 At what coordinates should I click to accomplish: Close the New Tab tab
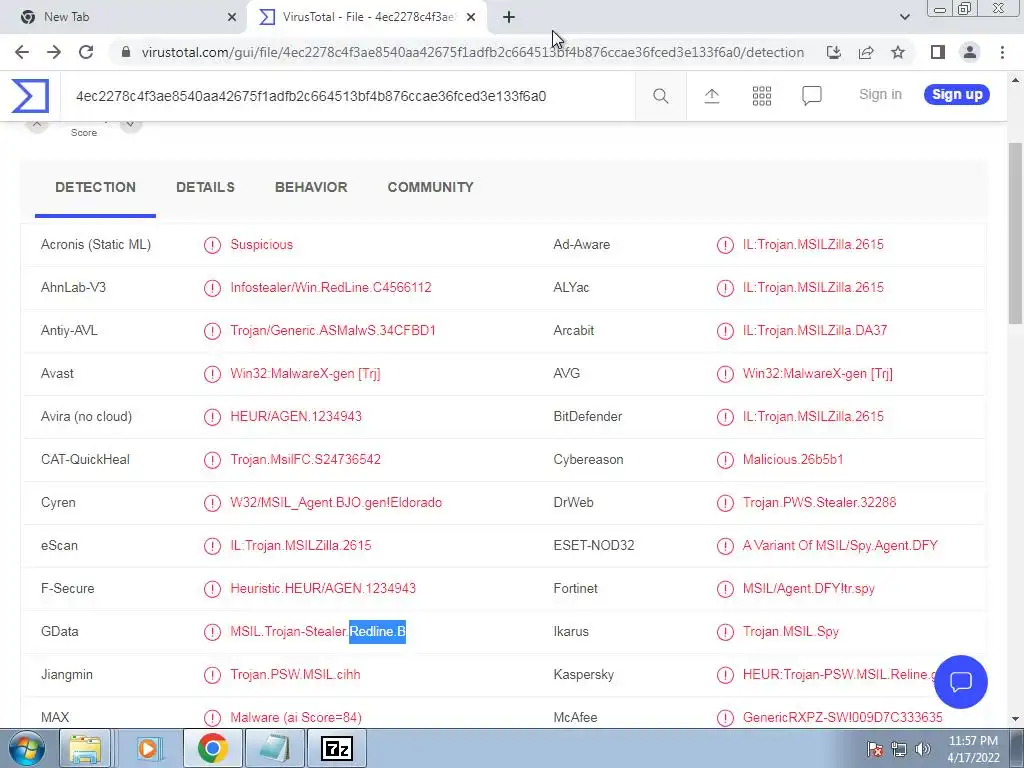[x=232, y=17]
